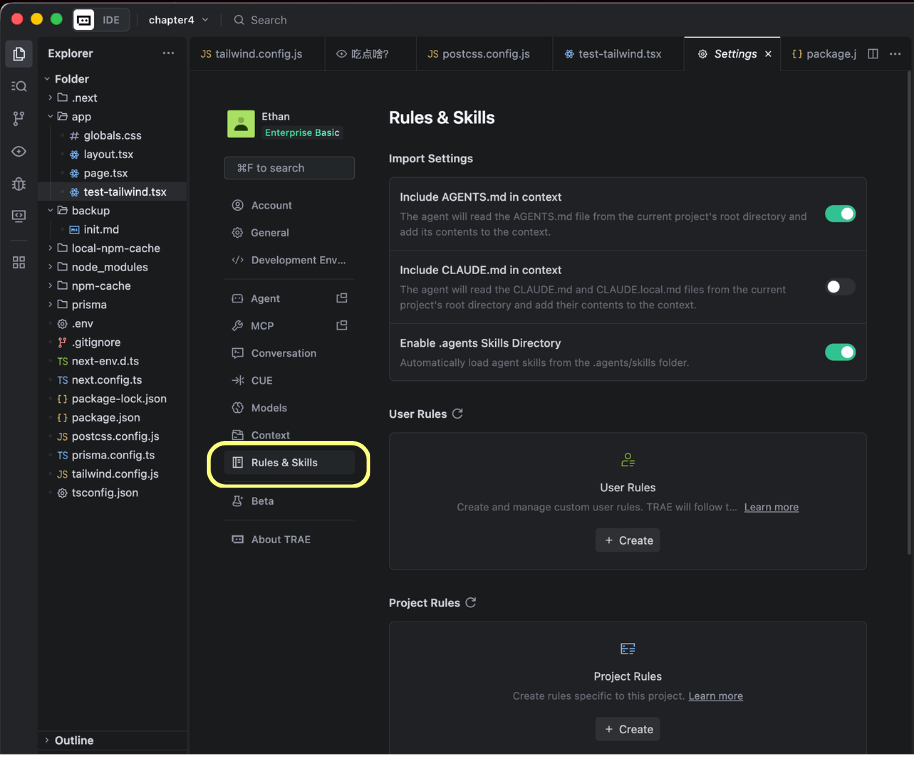Screen dimensions: 914x757
Task: Open the chapter4 project dropdown
Action: 179,20
